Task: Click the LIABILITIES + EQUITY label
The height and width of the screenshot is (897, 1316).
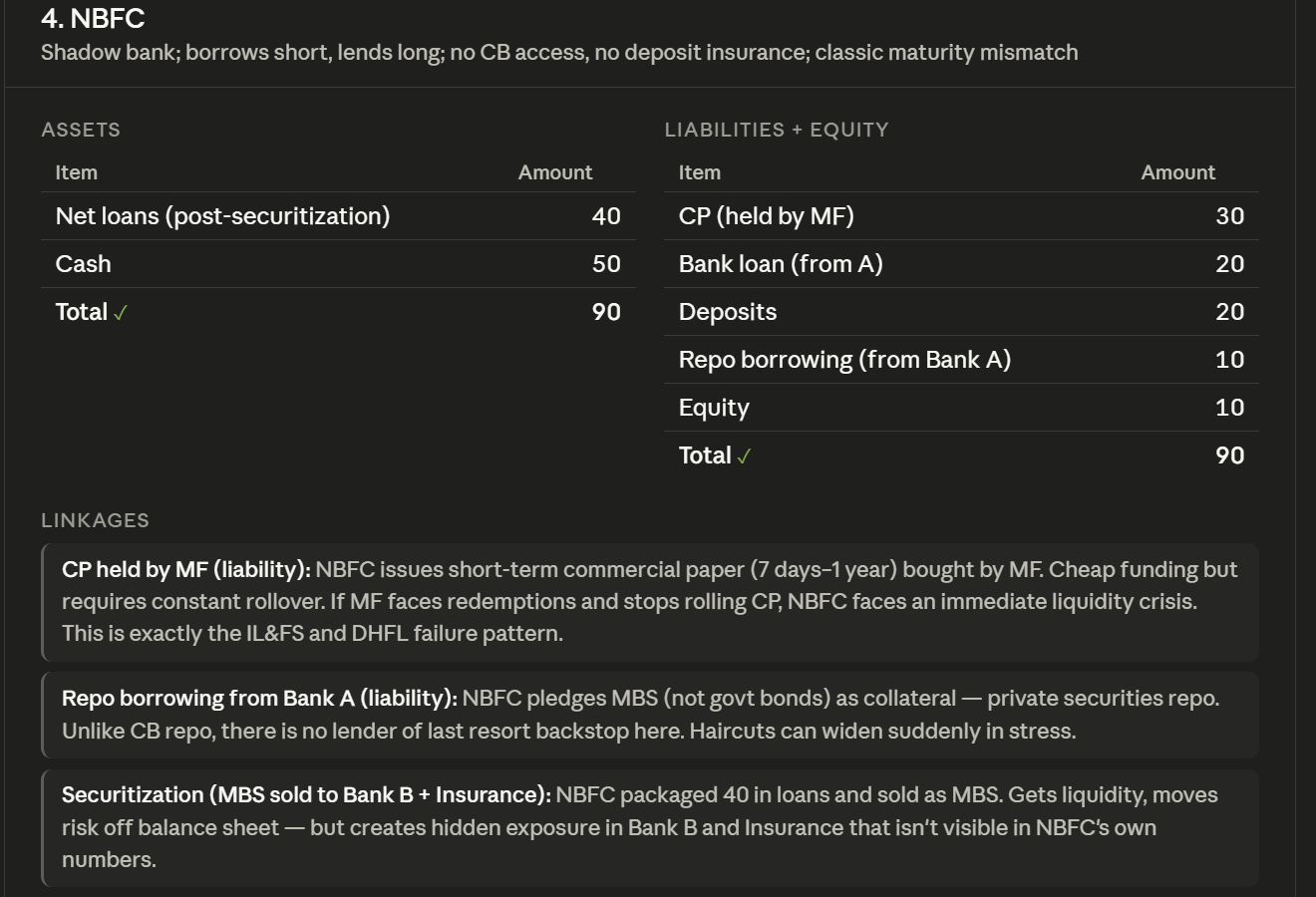Action: point(777,130)
